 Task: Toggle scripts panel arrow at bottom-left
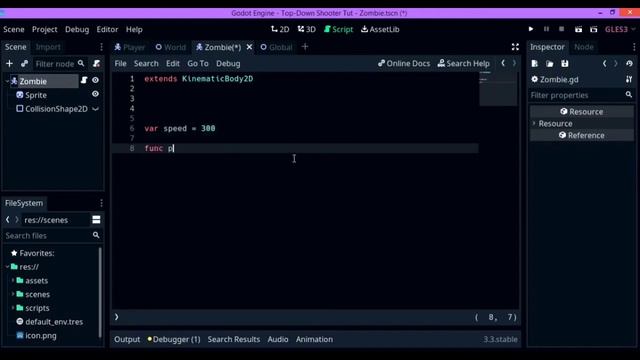117,317
